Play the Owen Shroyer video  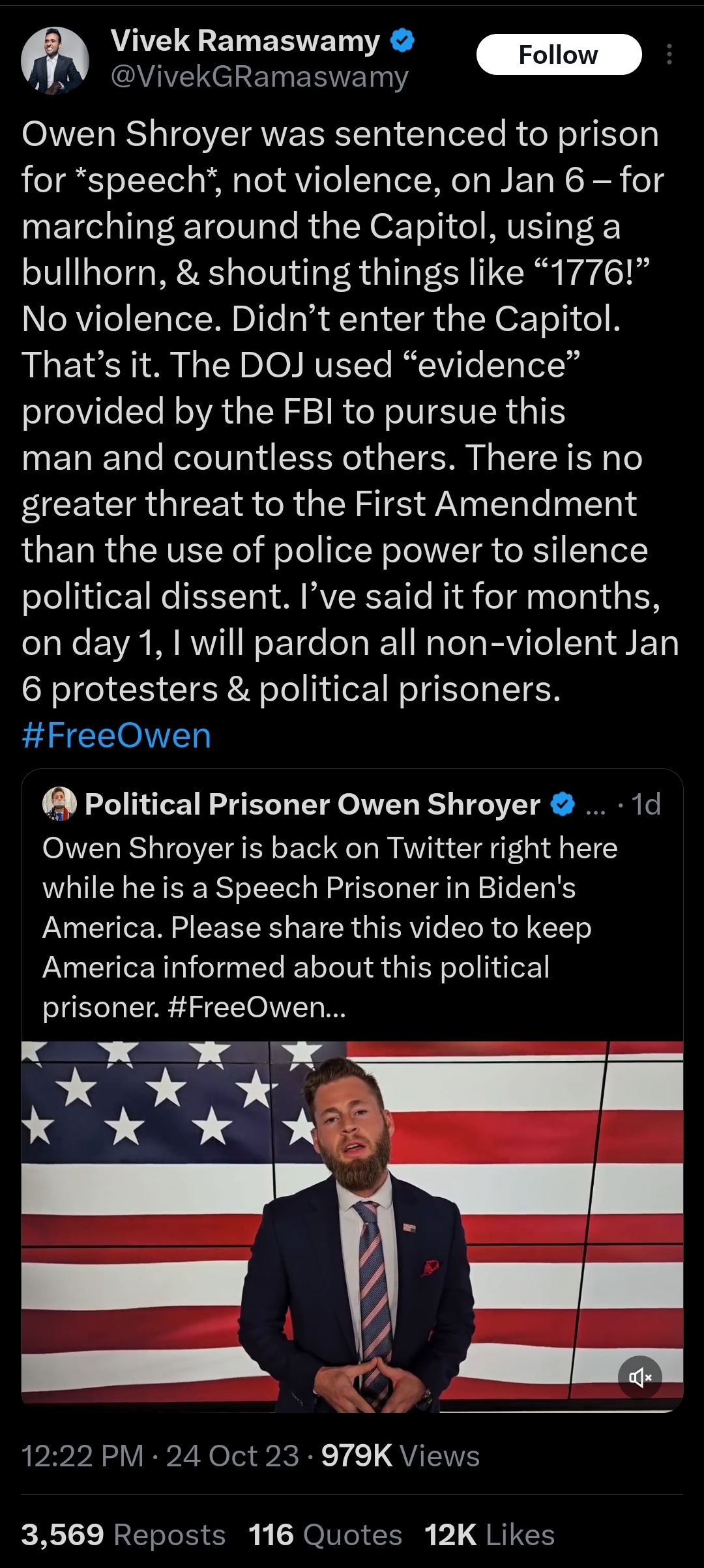click(x=352, y=1225)
